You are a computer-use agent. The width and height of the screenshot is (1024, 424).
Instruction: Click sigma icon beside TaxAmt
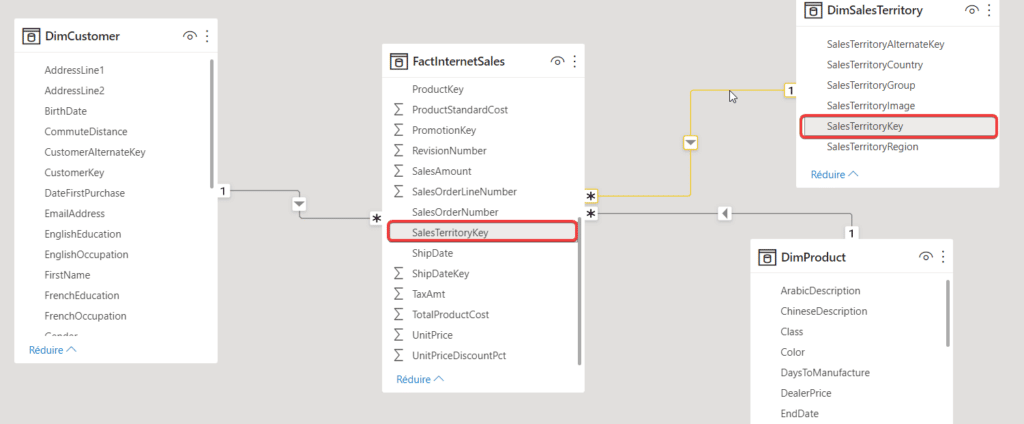[x=399, y=294]
